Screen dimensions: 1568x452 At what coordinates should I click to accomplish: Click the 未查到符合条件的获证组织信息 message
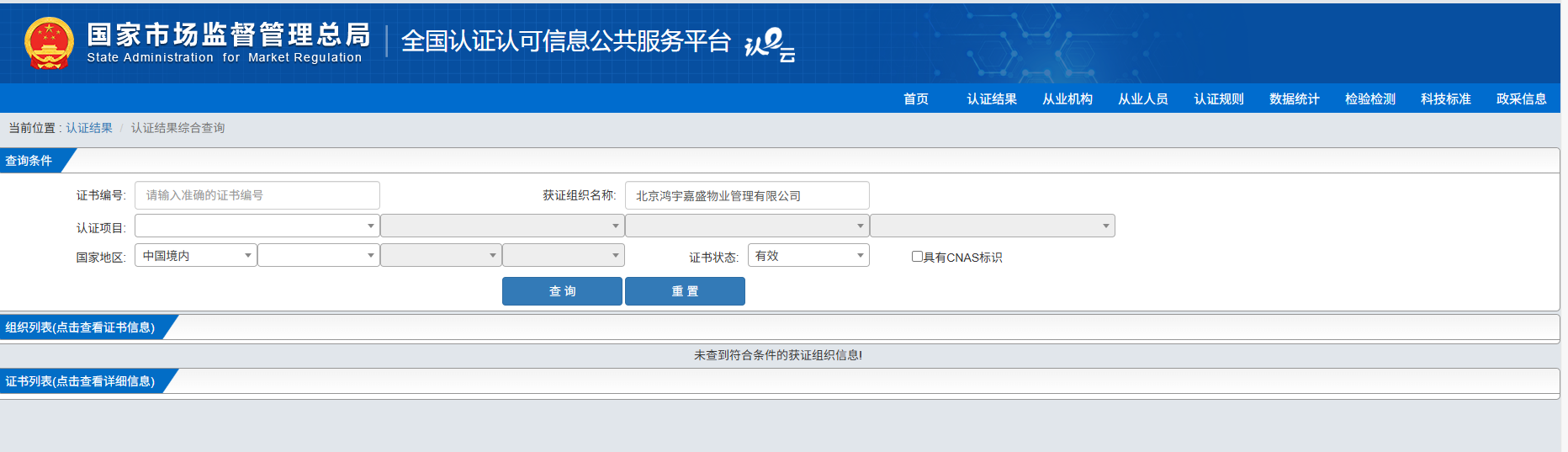778,355
